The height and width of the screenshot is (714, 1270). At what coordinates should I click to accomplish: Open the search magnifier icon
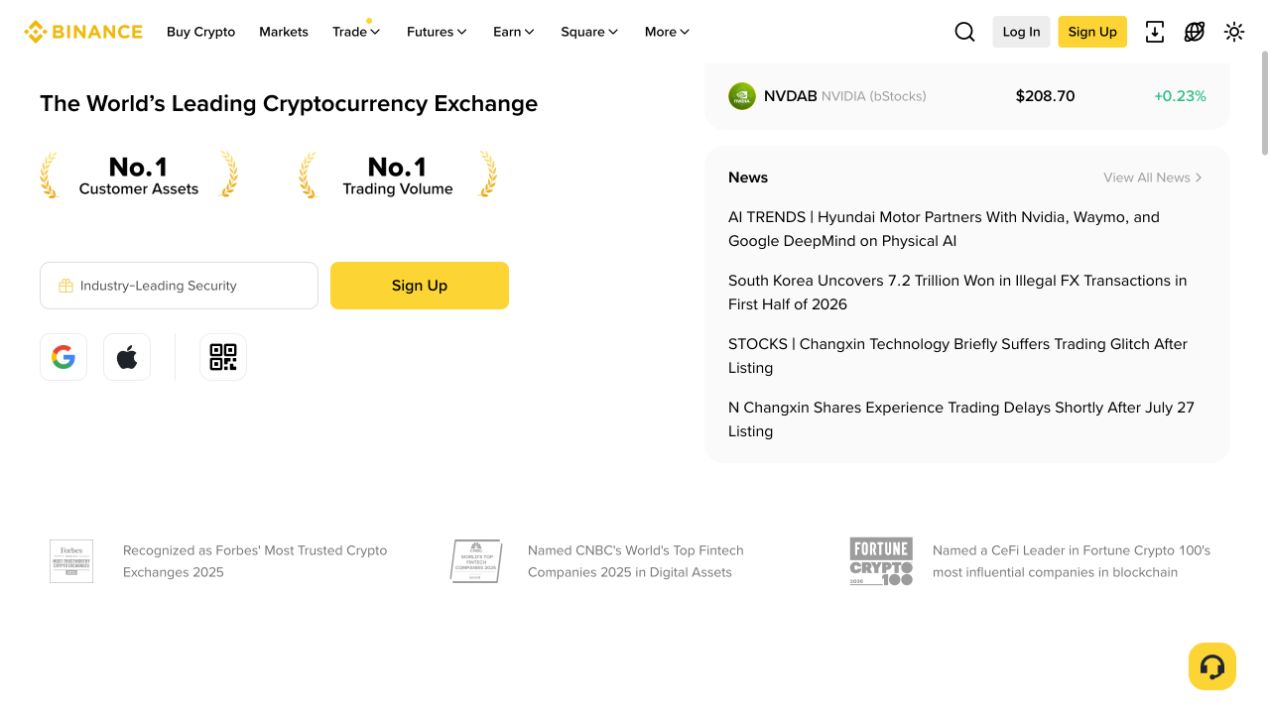pos(965,32)
